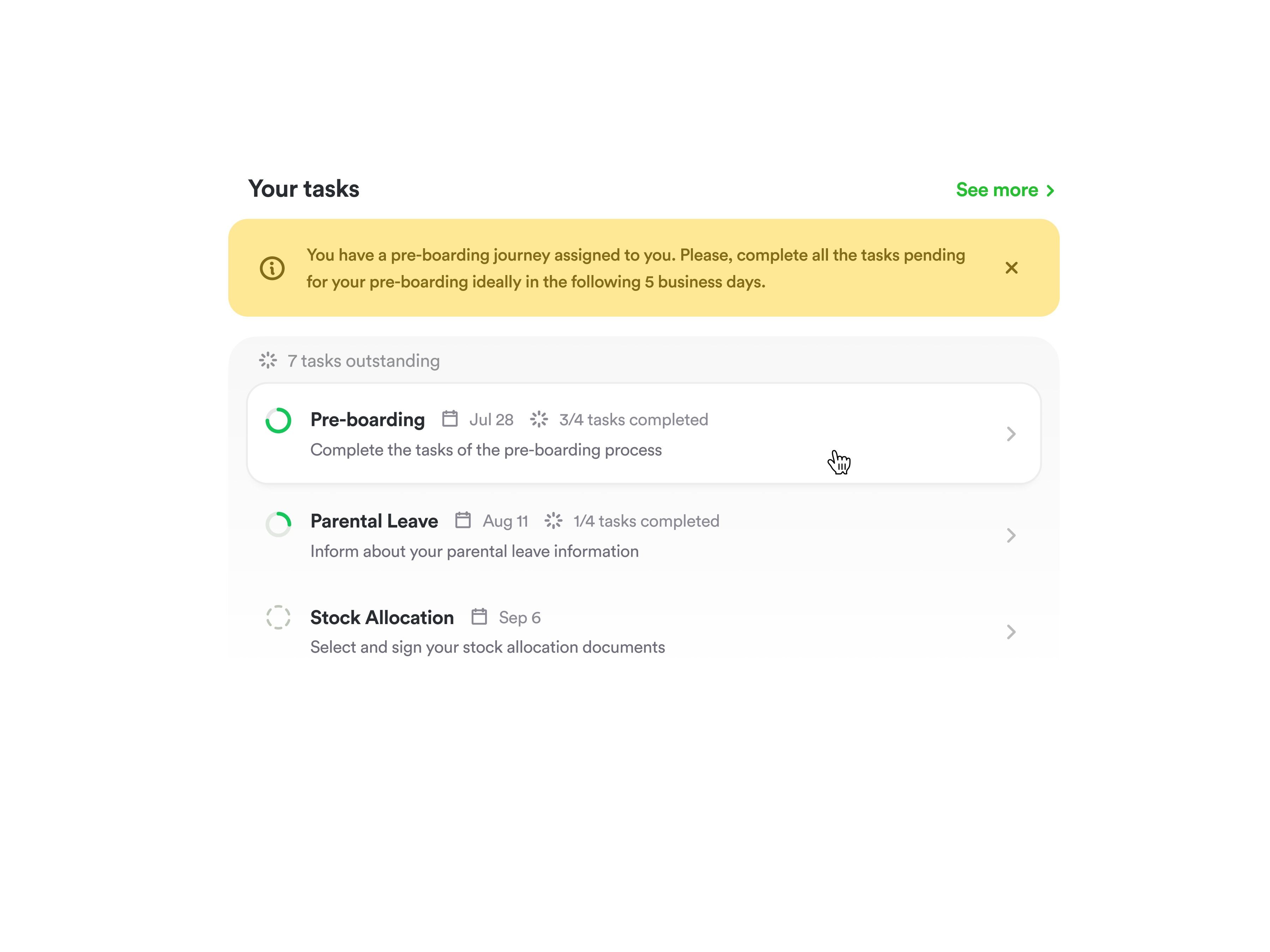Click the spinner icon beside 3/4 tasks completed
The image size is (1270, 952).
(539, 420)
